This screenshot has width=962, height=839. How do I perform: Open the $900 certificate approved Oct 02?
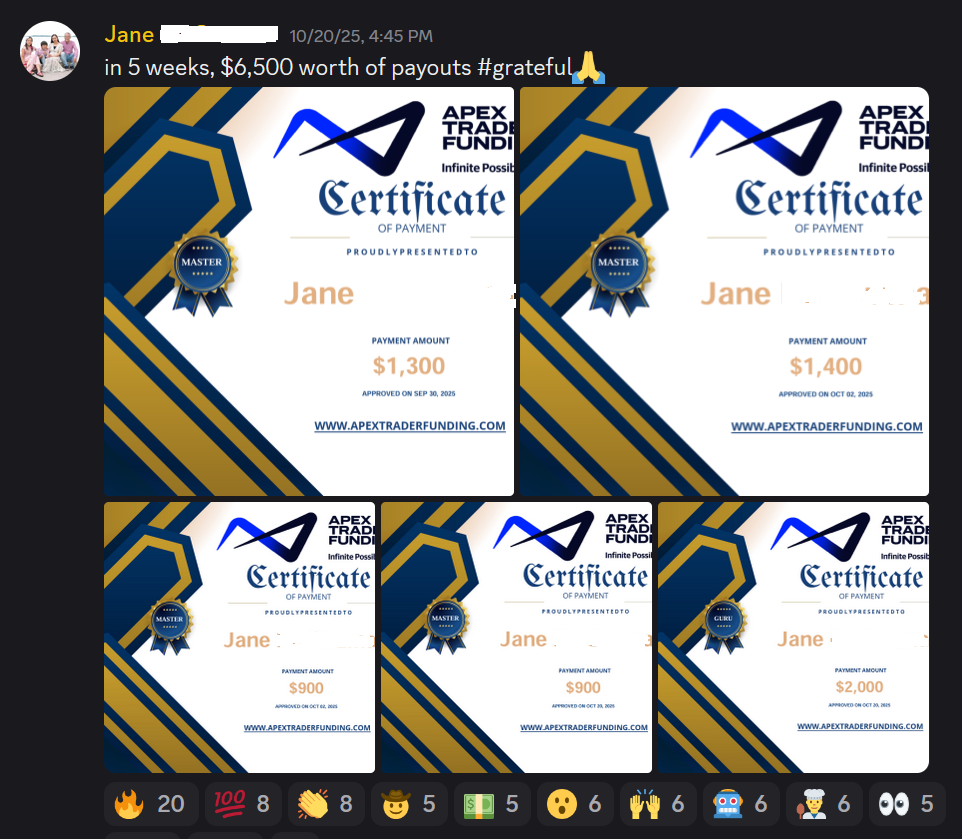click(x=239, y=637)
